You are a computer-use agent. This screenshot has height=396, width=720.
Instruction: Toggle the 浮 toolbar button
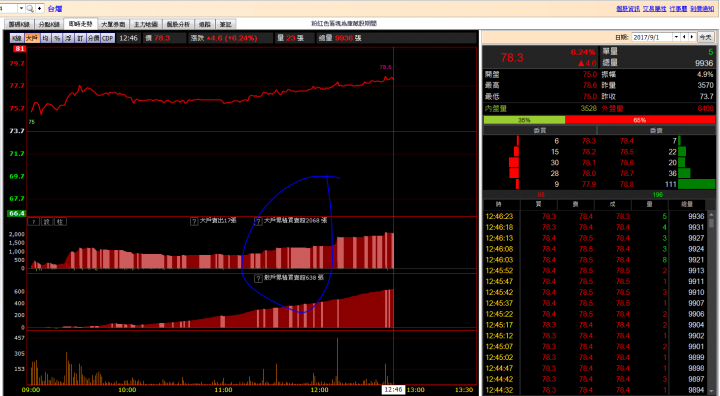click(x=68, y=38)
